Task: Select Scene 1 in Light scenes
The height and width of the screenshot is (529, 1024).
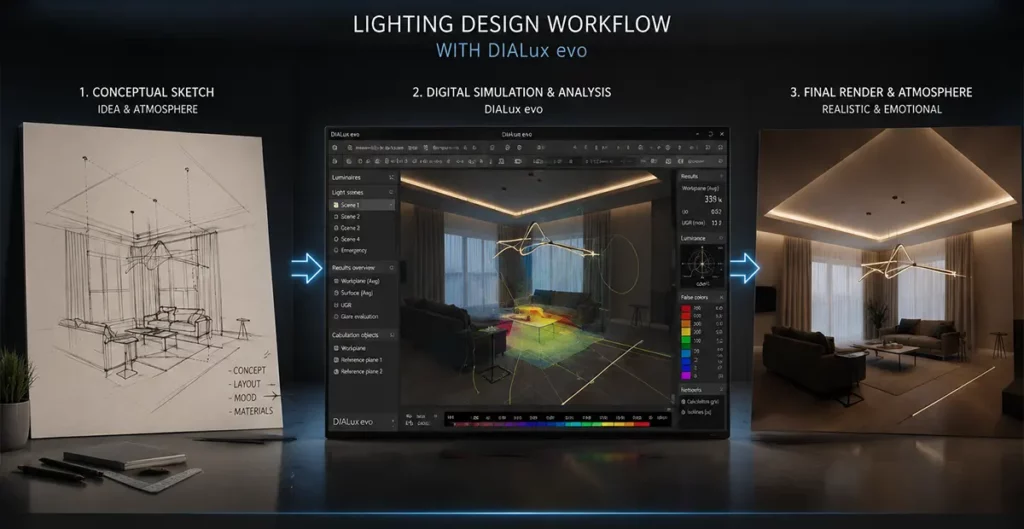Action: point(362,205)
